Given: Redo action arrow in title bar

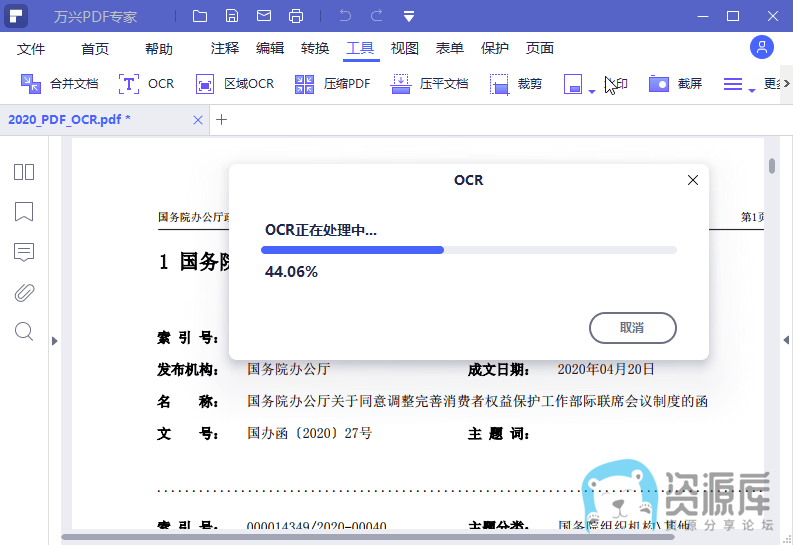Looking at the screenshot, I should (377, 16).
